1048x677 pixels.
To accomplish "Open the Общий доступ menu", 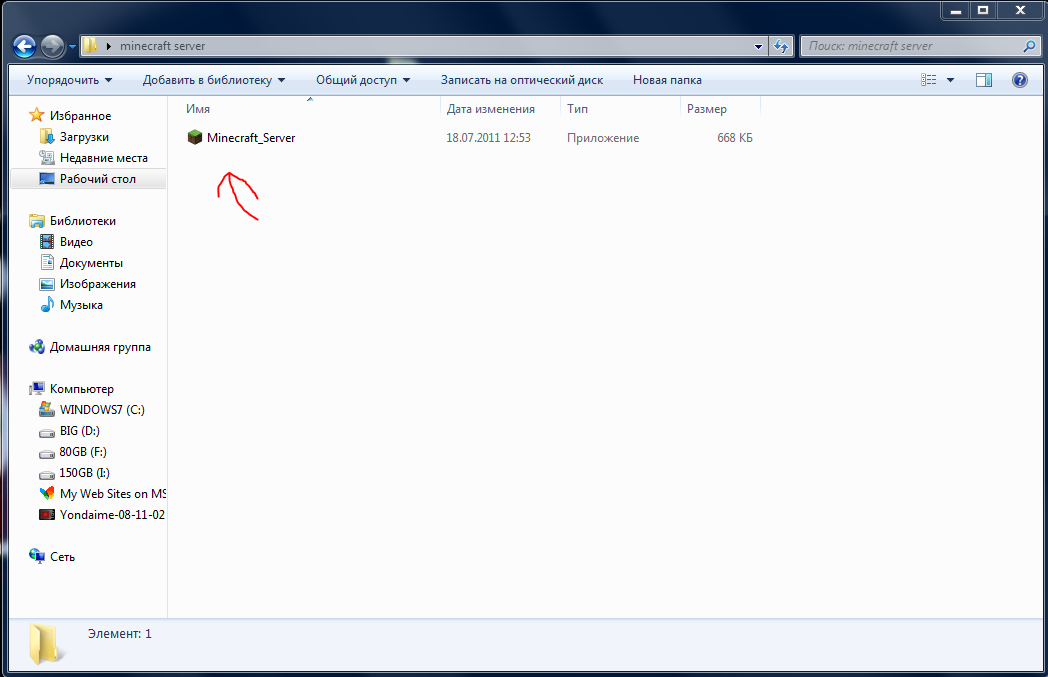I will pyautogui.click(x=363, y=80).
